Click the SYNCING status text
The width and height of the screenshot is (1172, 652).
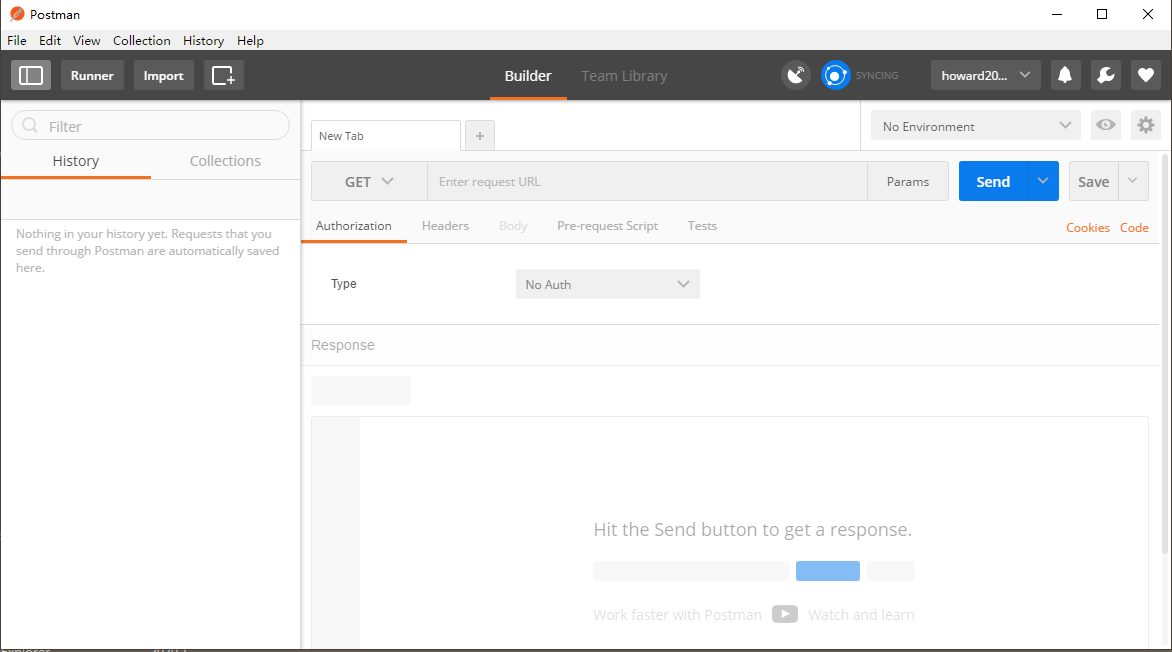877,76
